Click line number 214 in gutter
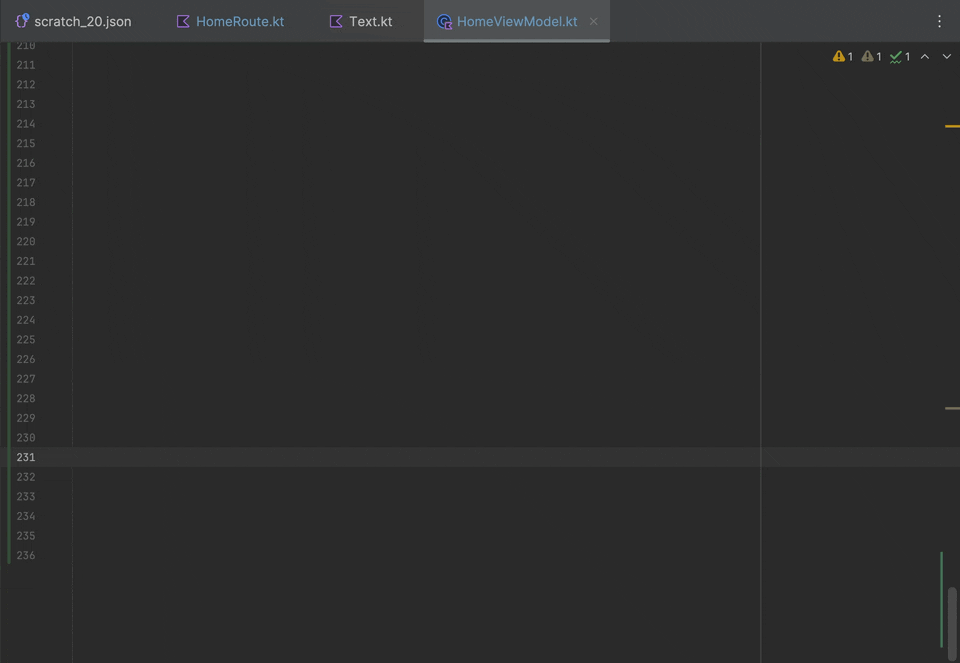Screen dimensions: 960x663 point(26,124)
